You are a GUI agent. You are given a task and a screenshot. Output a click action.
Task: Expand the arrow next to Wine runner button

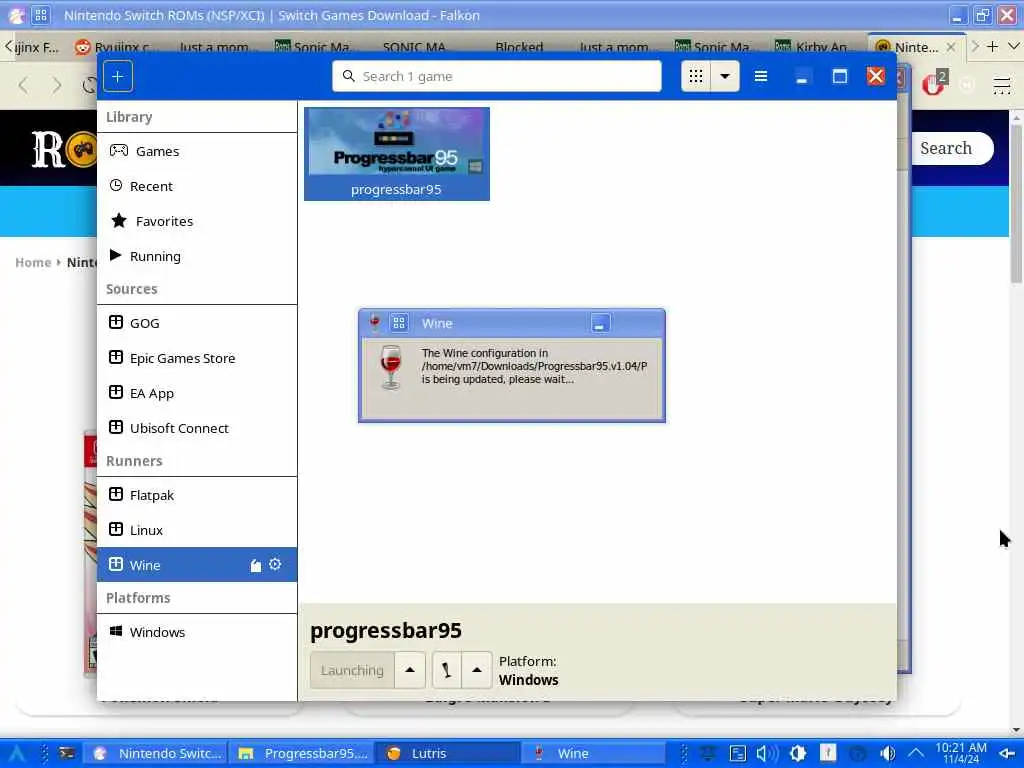[x=477, y=670]
